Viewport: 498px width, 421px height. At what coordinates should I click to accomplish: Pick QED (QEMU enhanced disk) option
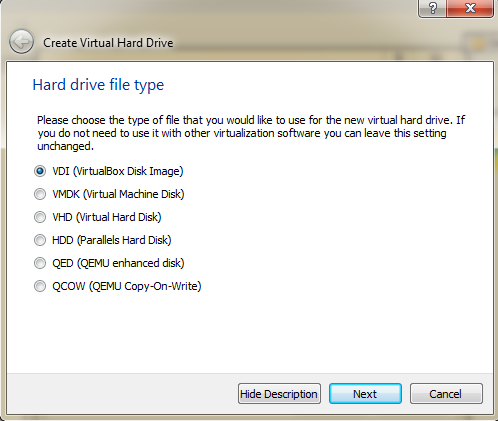pos(109,263)
